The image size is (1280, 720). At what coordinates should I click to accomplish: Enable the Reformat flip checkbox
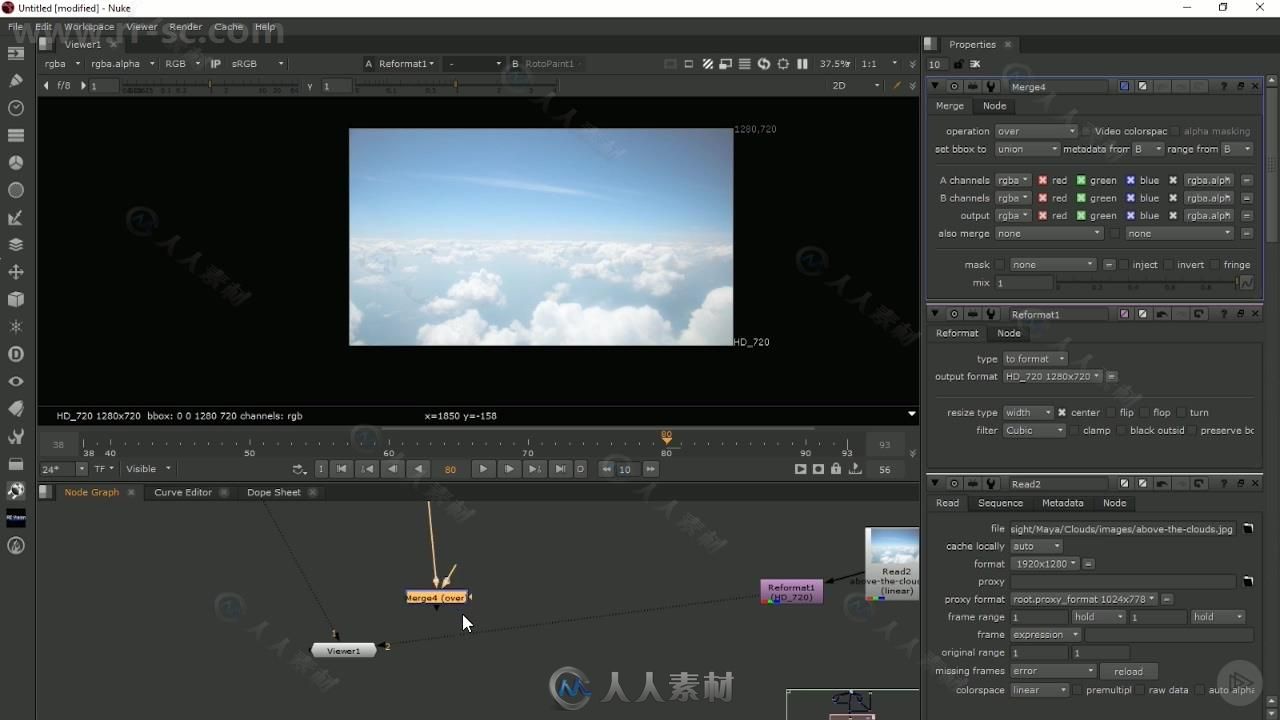click(1111, 412)
